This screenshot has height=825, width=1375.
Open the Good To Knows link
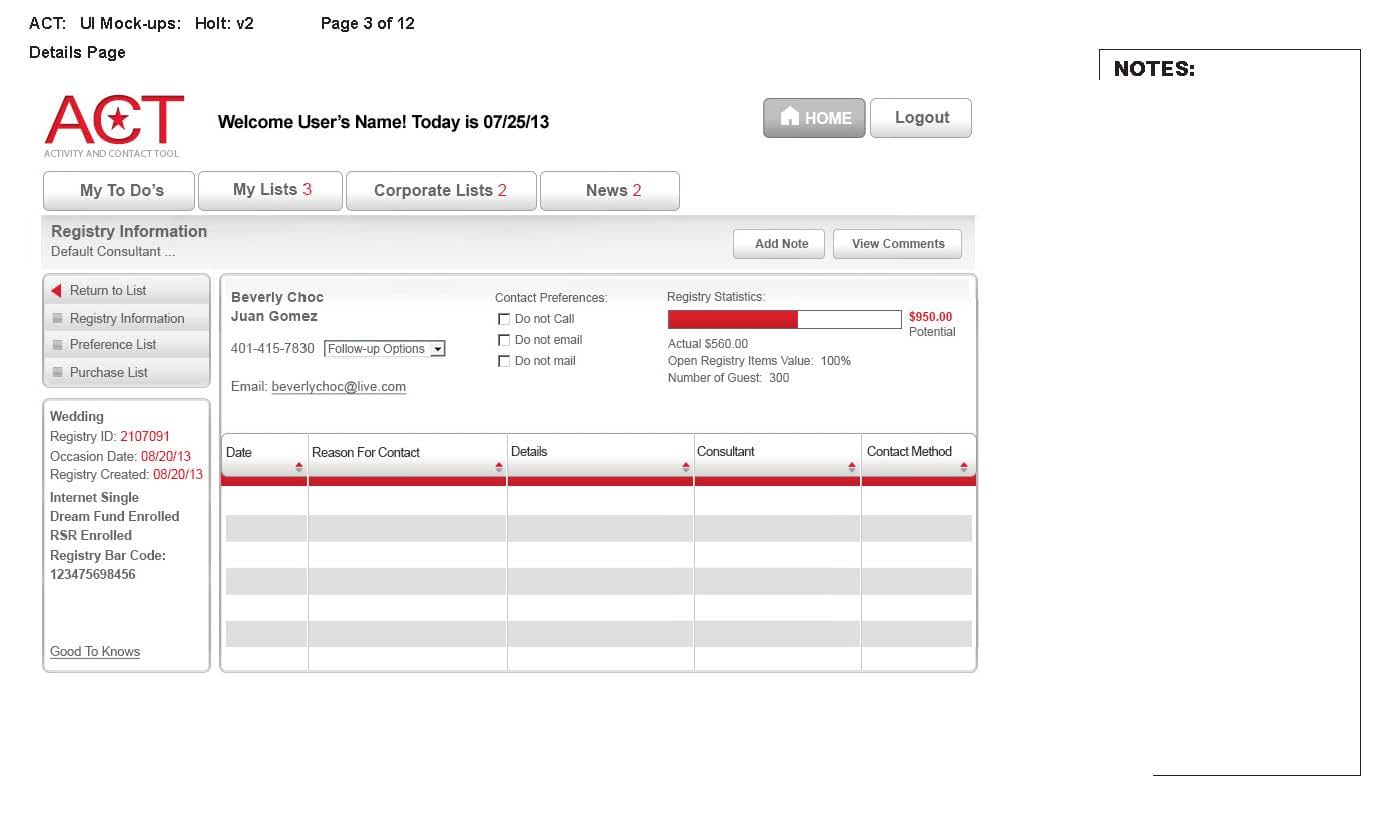click(x=95, y=652)
